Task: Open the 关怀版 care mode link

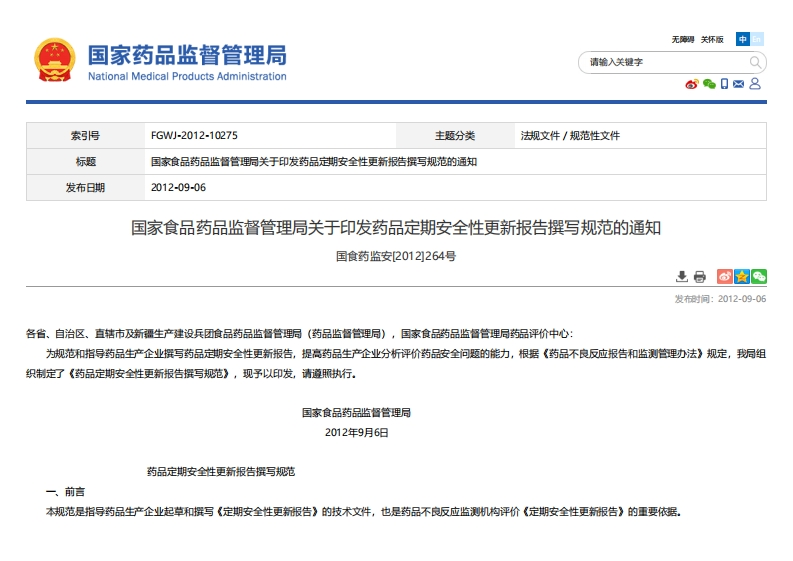Action: coord(711,39)
